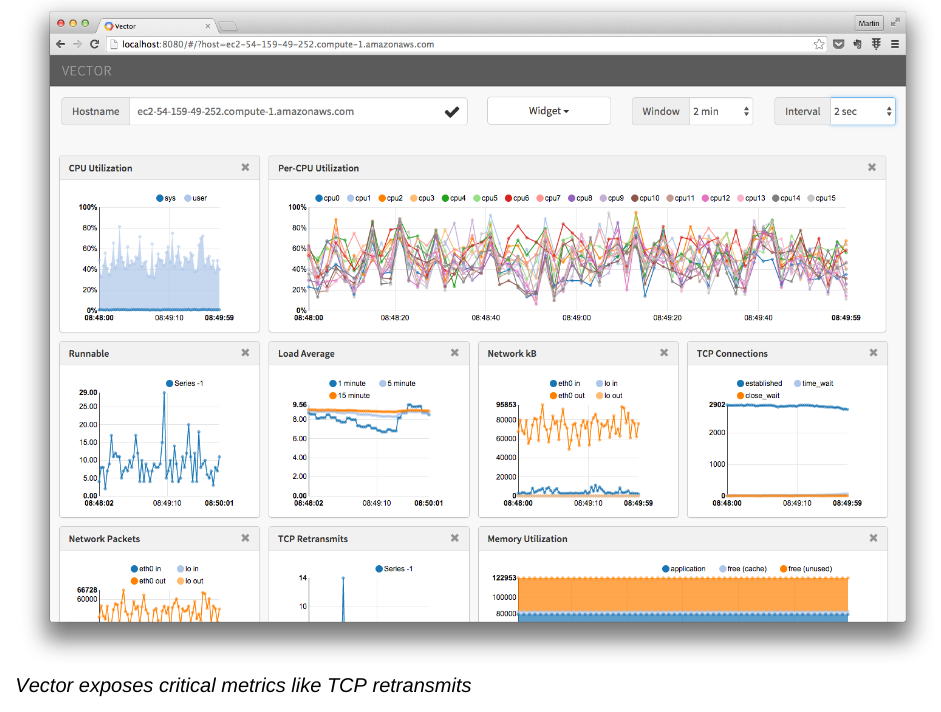This screenshot has width=941, height=712.
Task: Close the Per-CPU Utilization widget
Action: (x=871, y=168)
